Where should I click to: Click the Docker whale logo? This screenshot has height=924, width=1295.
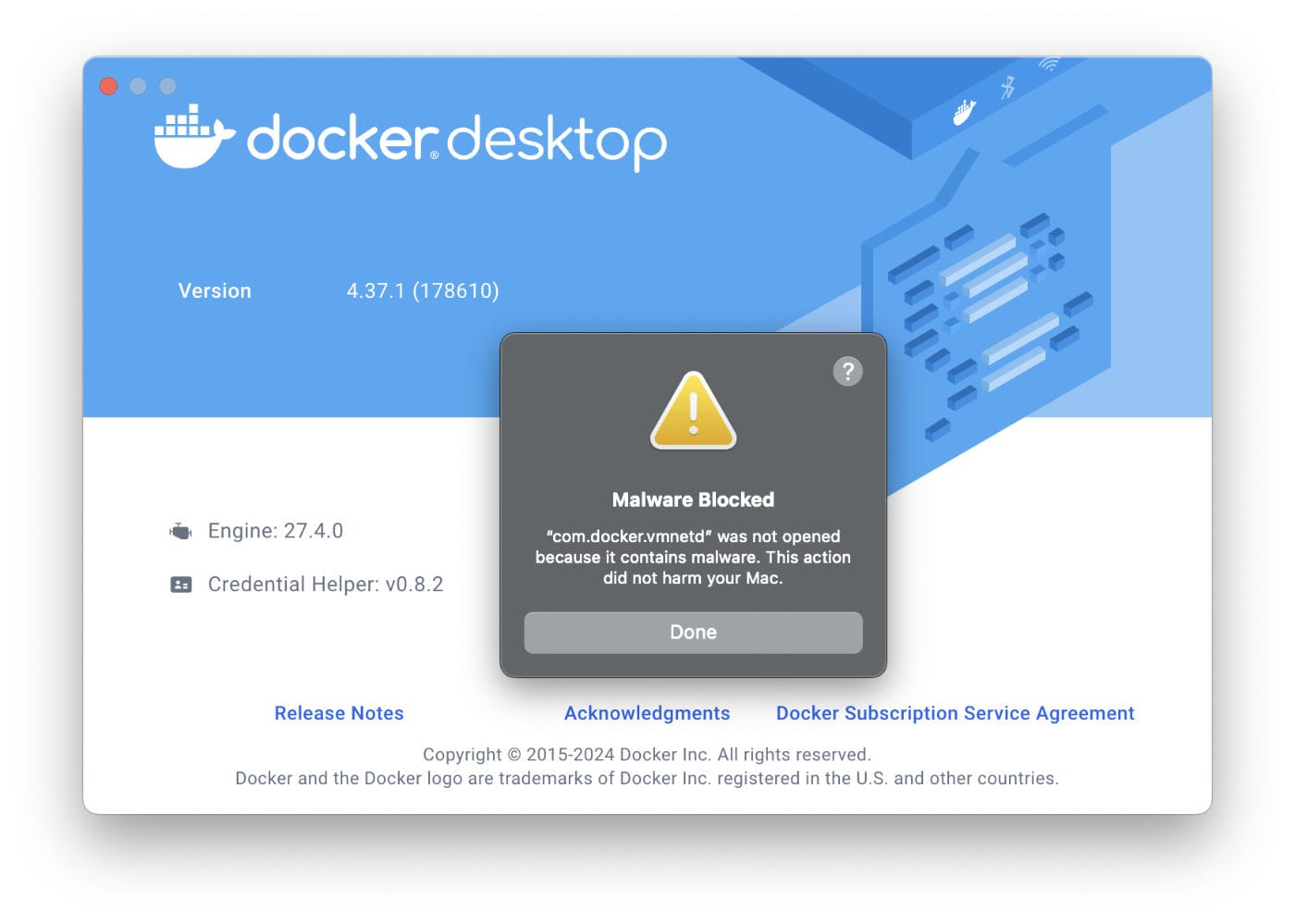pyautogui.click(x=193, y=137)
